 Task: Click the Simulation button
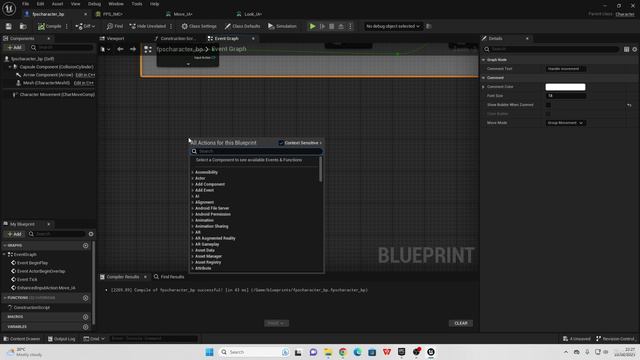coord(282,26)
